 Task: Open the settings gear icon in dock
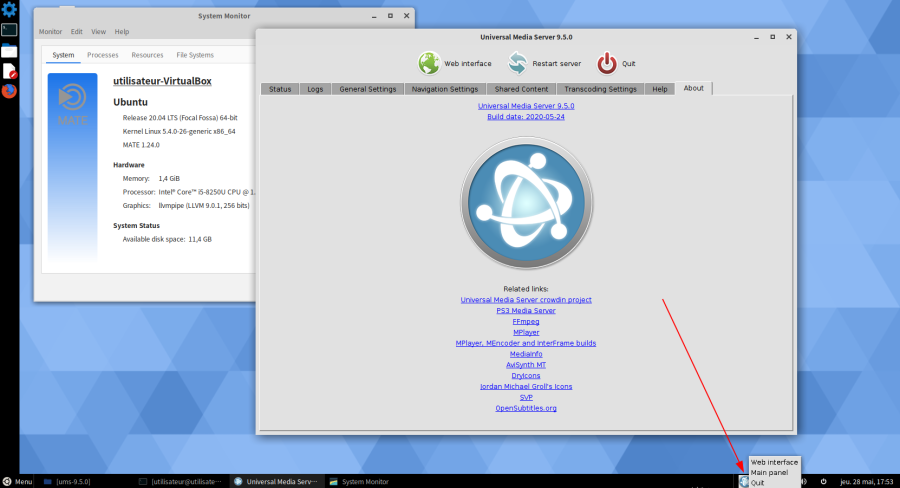9,10
